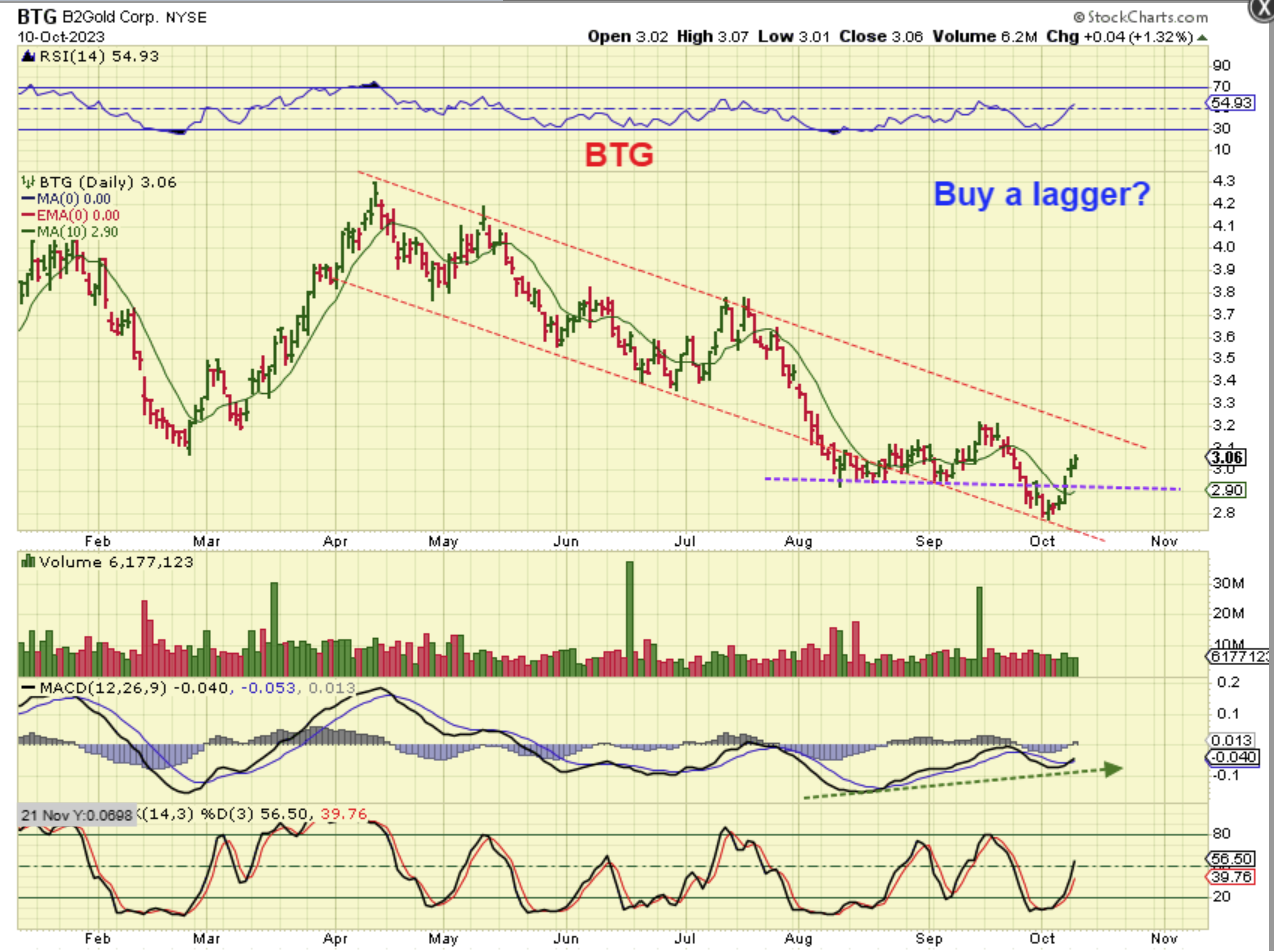This screenshot has height=951, width=1275.
Task: Click the -0.040 MACD tag on right axis
Action: point(1232,756)
